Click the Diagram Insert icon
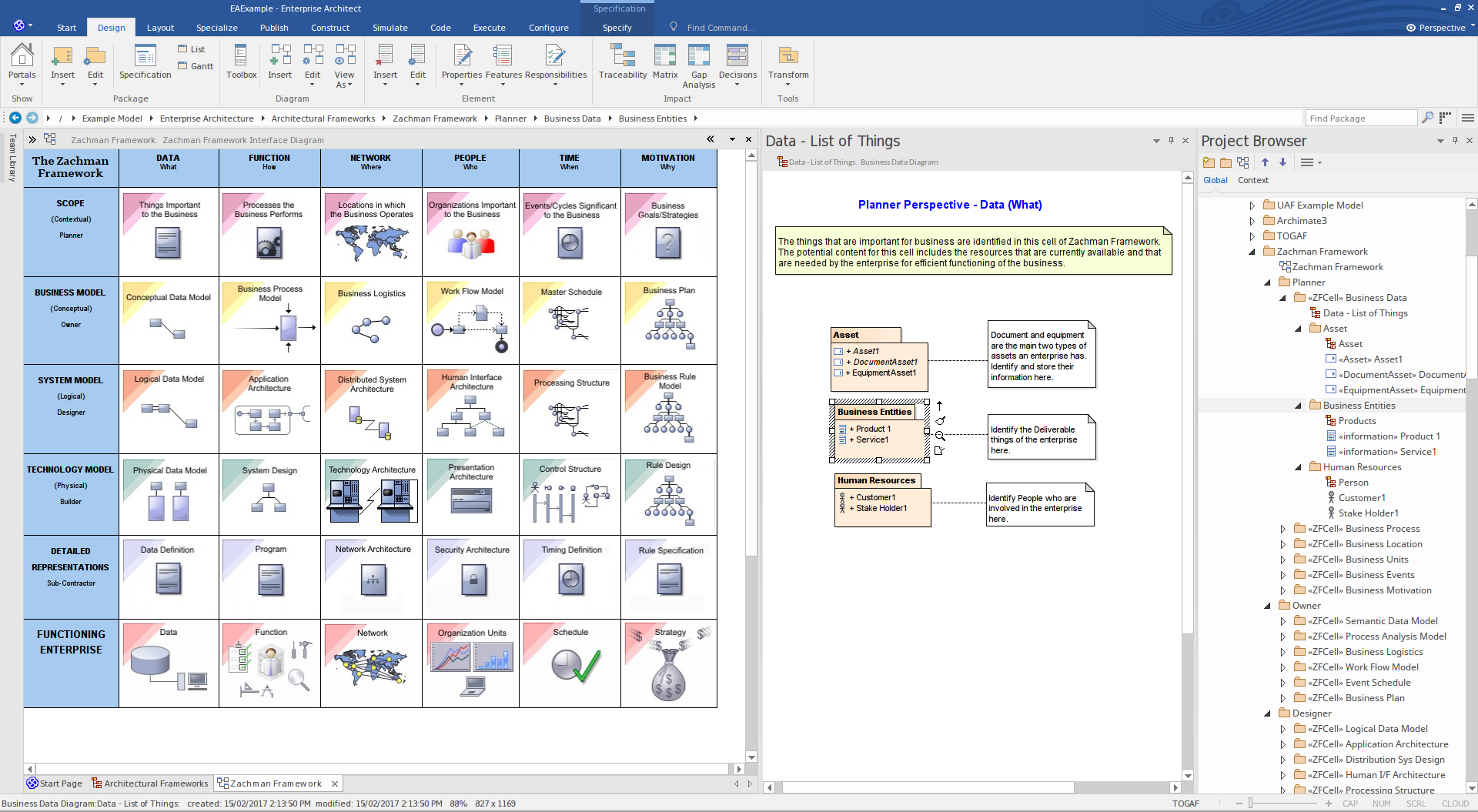 (x=279, y=62)
